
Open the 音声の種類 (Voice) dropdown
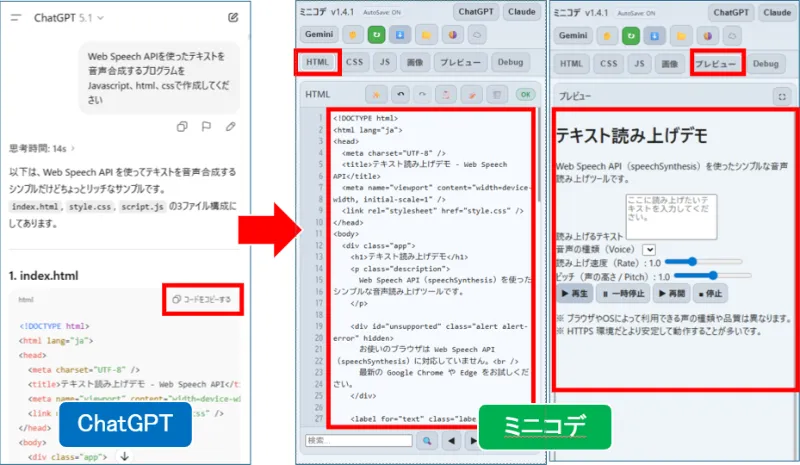click(x=649, y=248)
